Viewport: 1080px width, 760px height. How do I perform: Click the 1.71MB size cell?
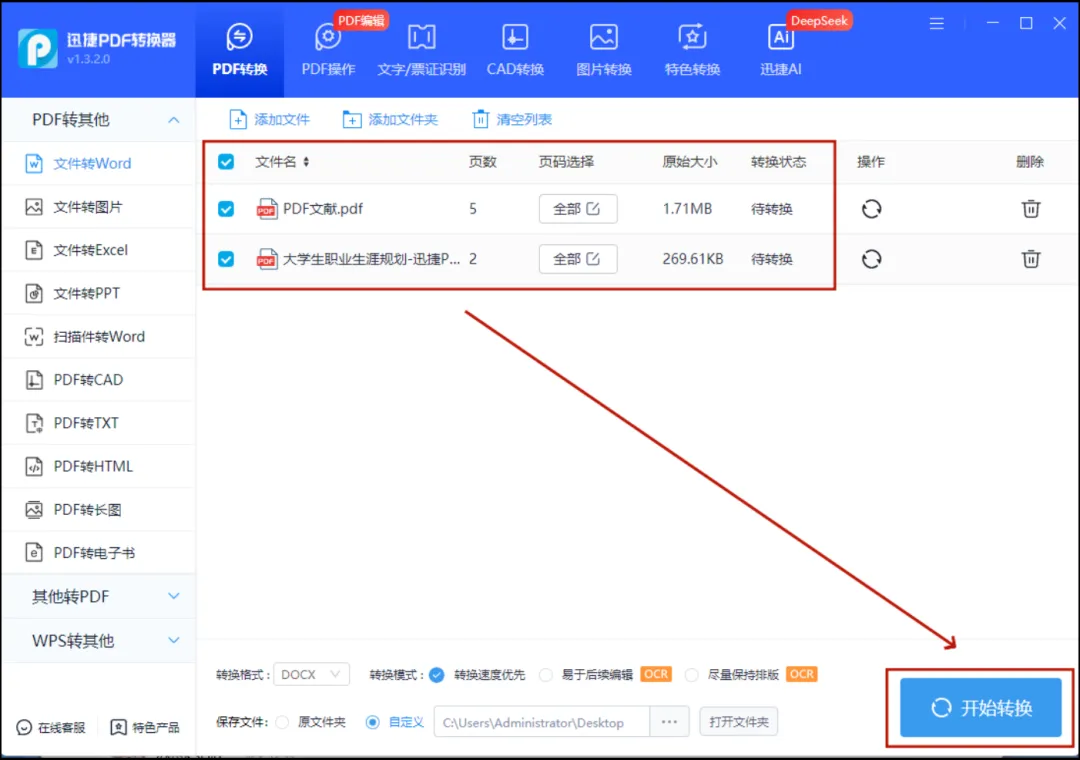[x=687, y=209]
